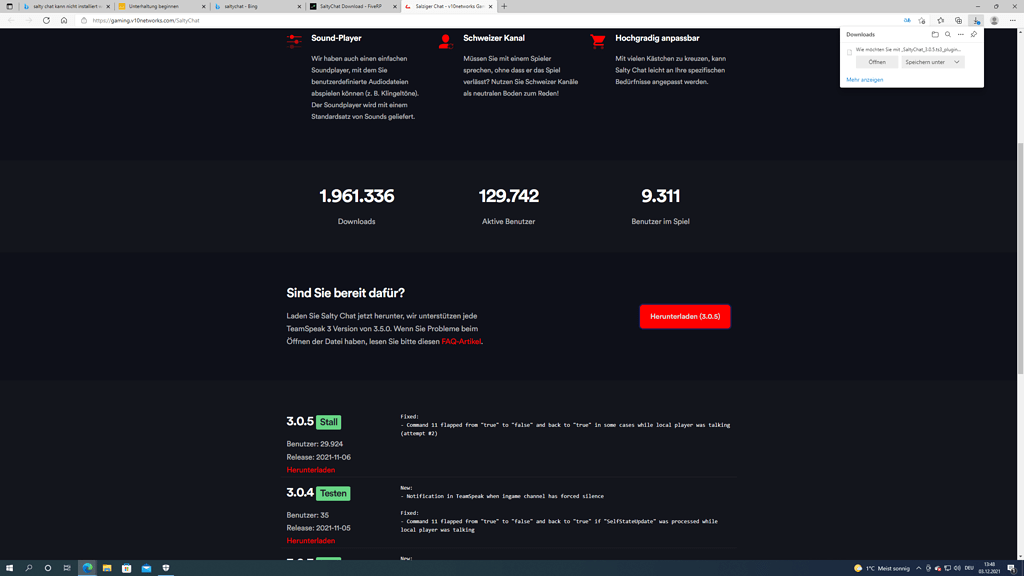Open more options in the Downloads panel

pos(960,34)
